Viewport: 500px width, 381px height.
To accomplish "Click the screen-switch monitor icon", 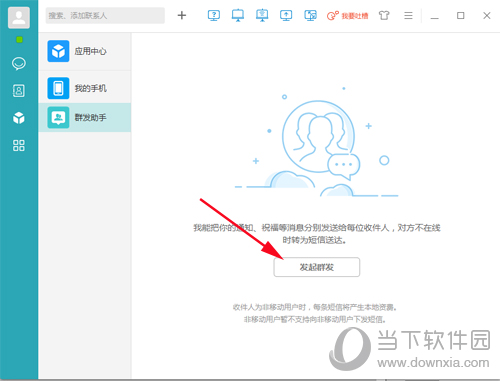I will 310,15.
